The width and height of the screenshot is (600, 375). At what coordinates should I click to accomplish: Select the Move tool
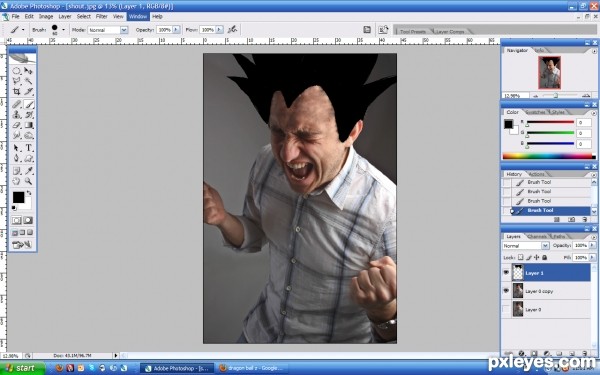pyautogui.click(x=28, y=71)
